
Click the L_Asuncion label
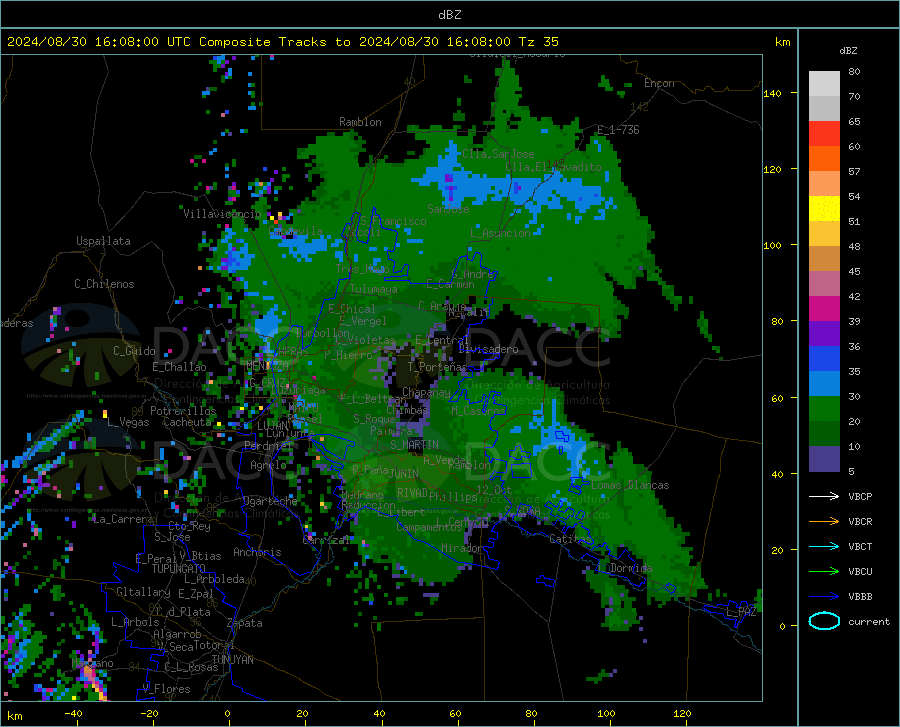pyautogui.click(x=500, y=233)
